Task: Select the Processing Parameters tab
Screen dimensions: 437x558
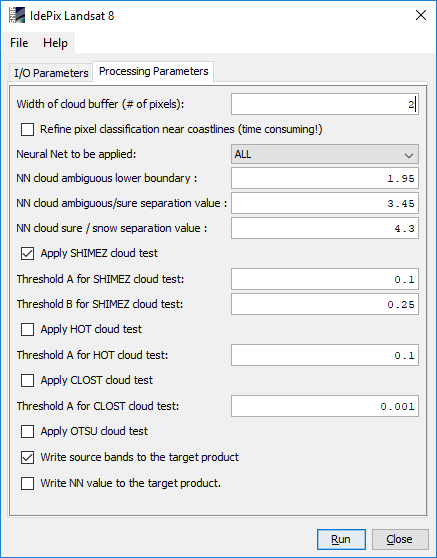Action: point(153,72)
